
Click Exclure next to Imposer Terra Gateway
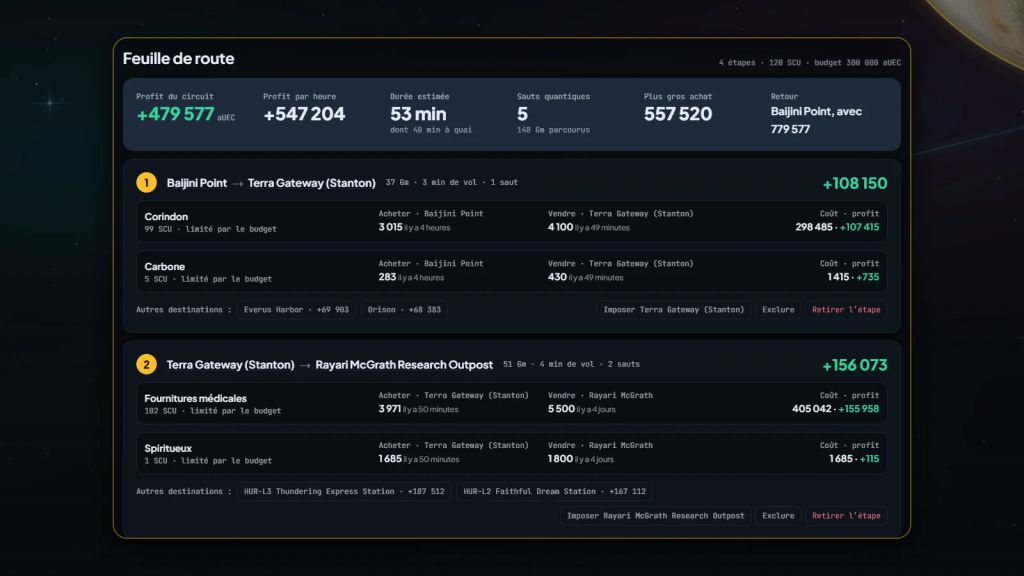coord(778,310)
